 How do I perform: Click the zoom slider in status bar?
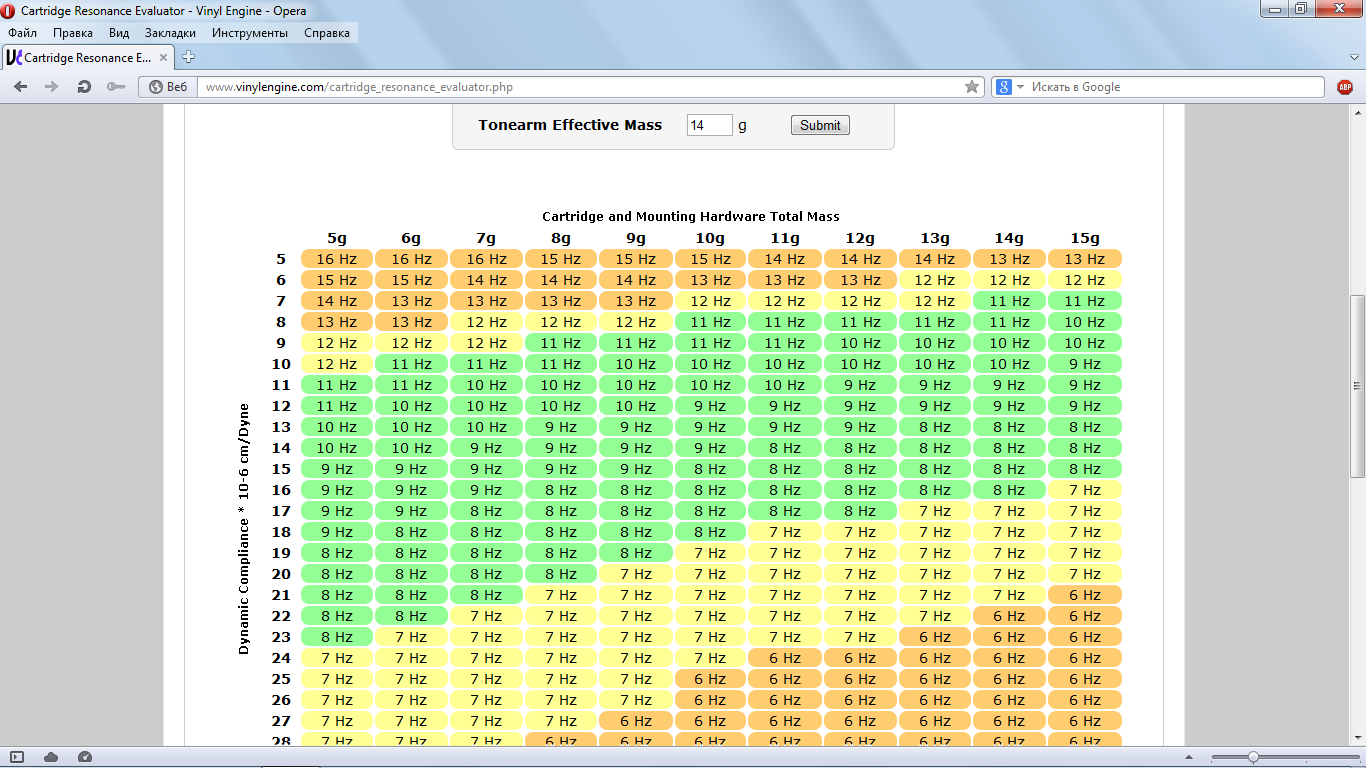pyautogui.click(x=1252, y=757)
